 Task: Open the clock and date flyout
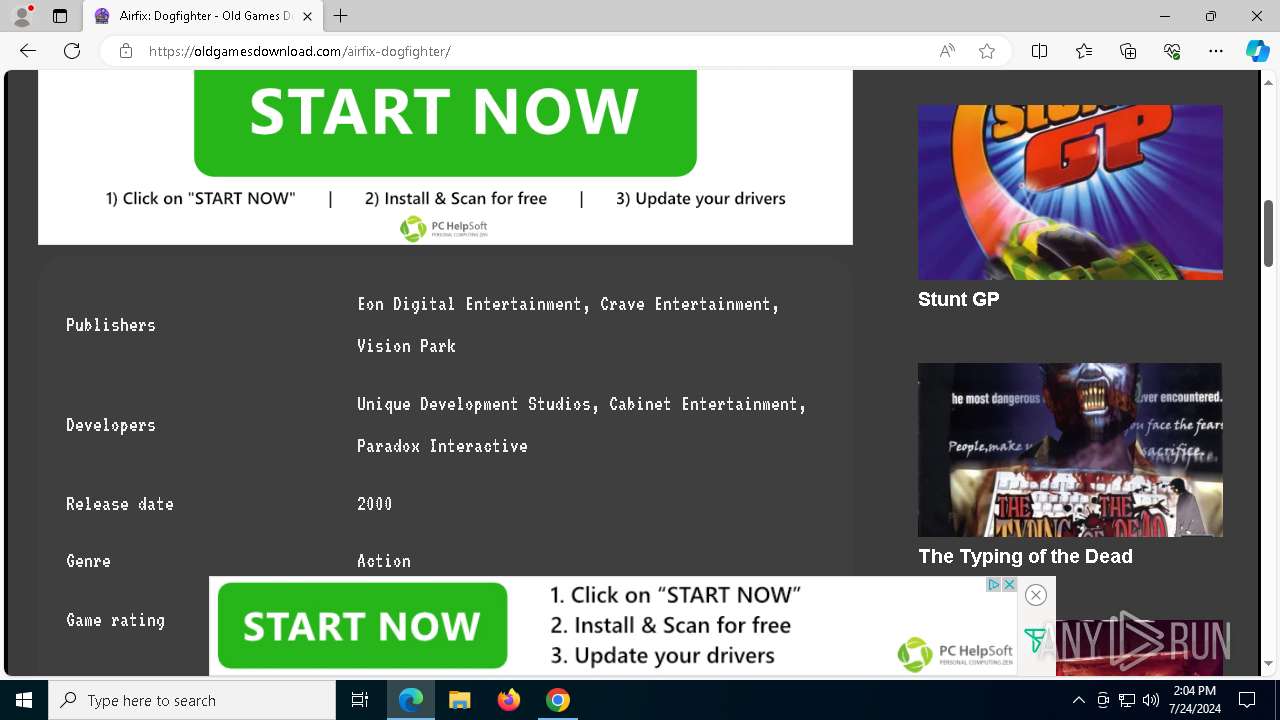point(1194,700)
